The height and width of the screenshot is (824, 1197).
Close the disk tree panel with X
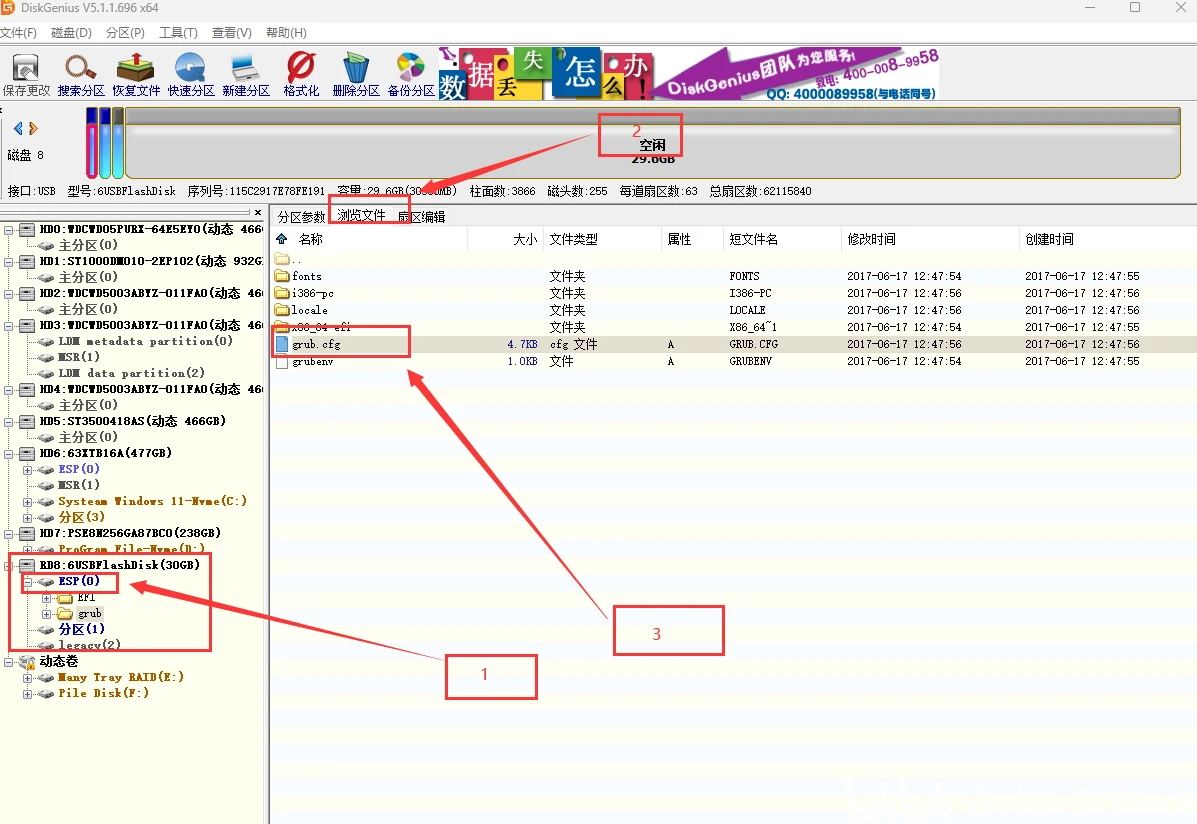click(258, 212)
